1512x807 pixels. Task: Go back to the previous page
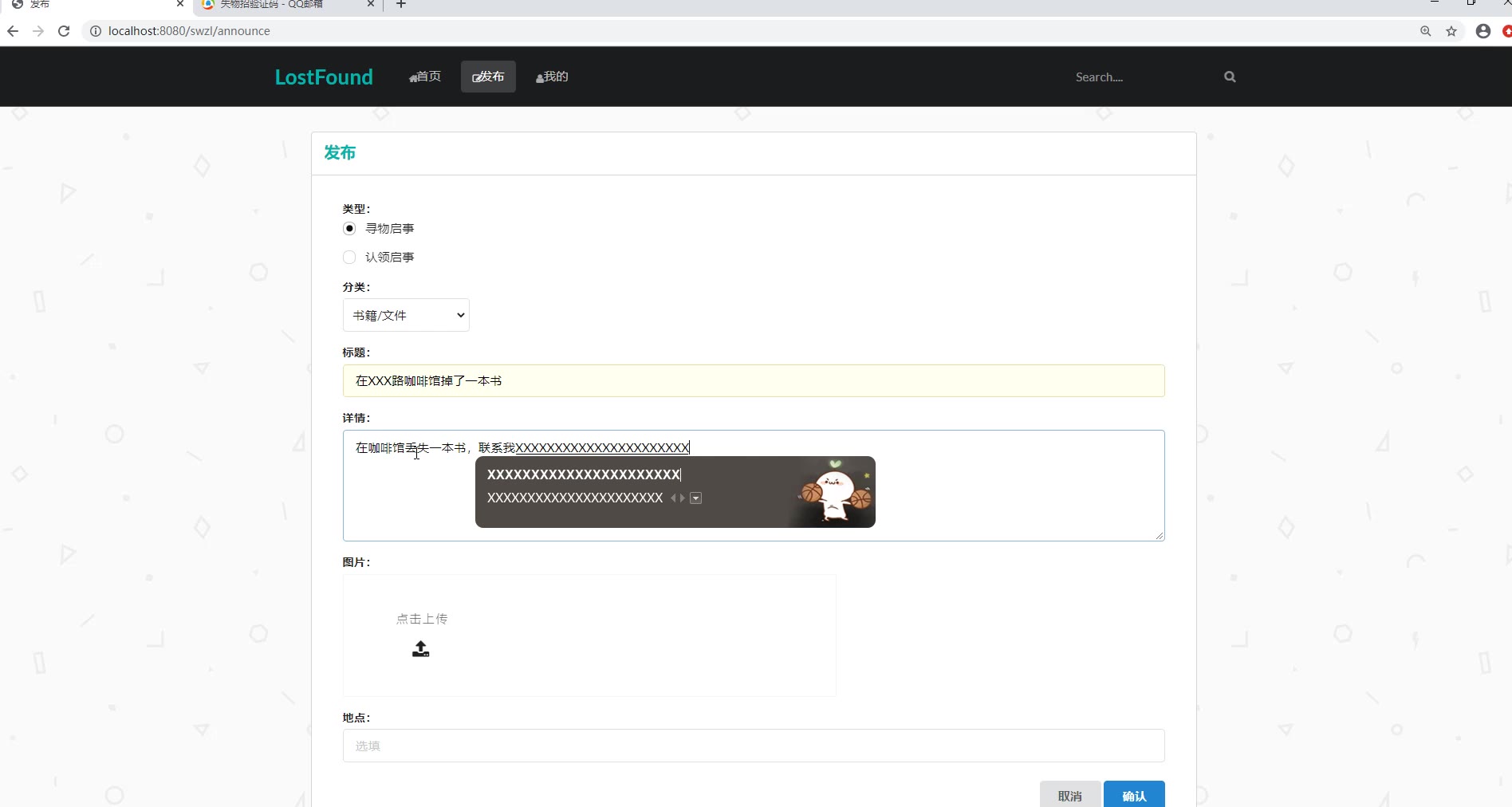pyautogui.click(x=13, y=31)
